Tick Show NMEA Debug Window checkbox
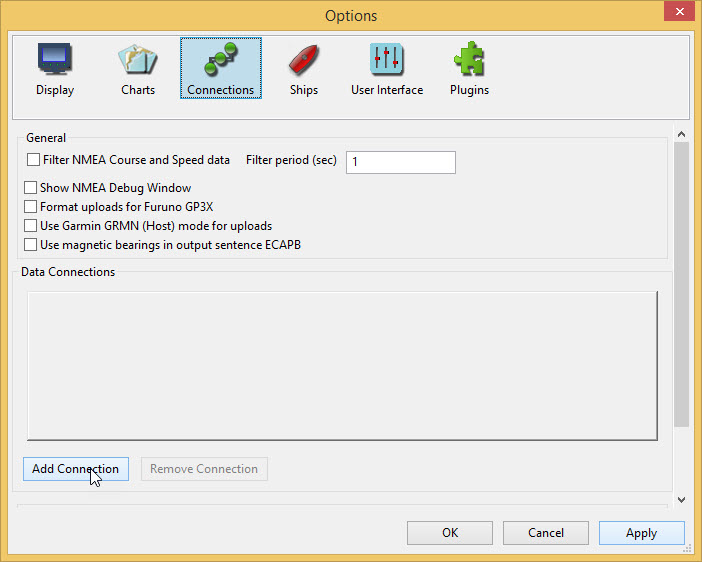702x562 pixels. (32, 188)
